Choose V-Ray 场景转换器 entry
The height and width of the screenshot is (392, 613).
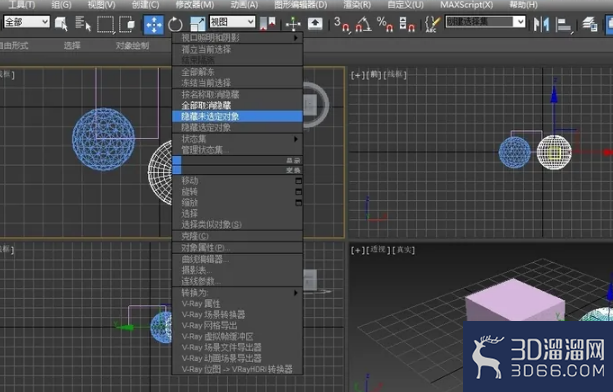coord(237,315)
